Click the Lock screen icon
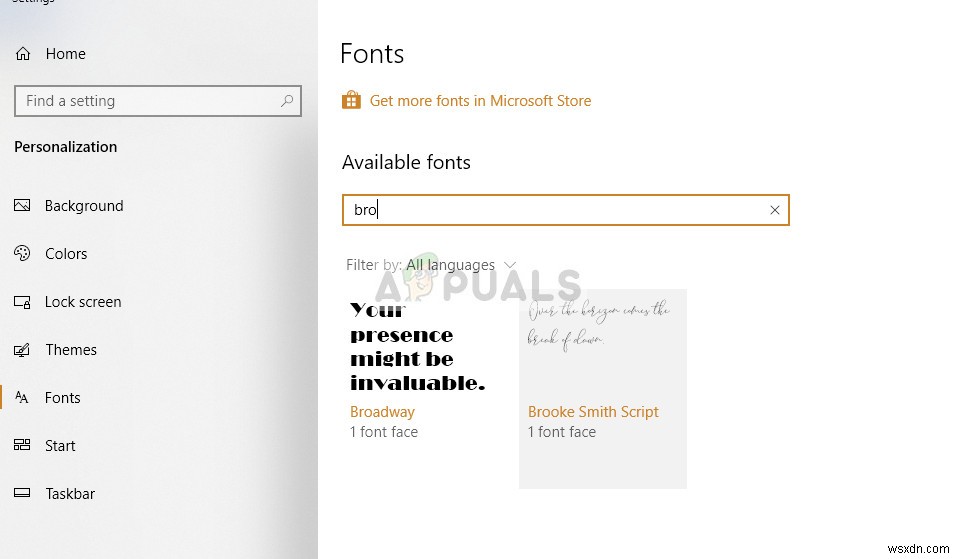The image size is (961, 559). click(x=22, y=302)
